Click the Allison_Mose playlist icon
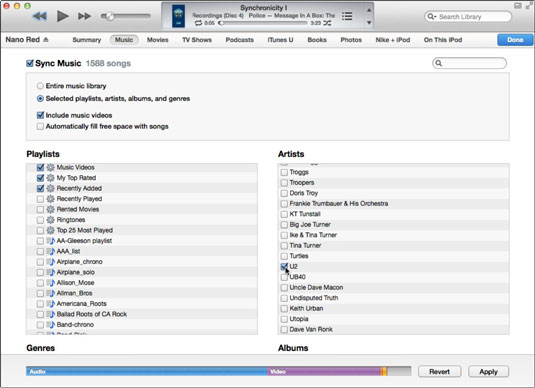 50,283
